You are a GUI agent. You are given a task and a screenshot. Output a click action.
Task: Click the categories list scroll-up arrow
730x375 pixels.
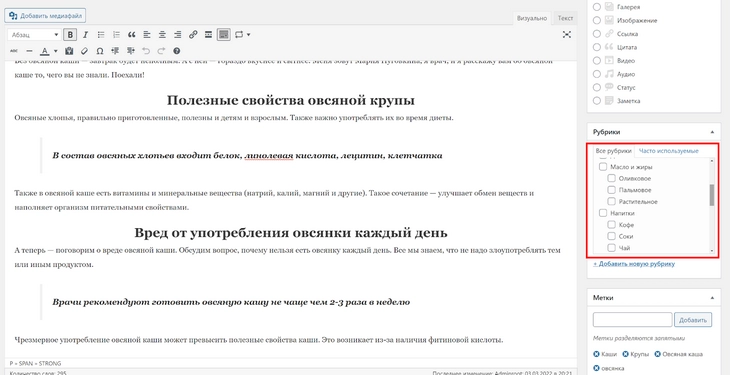tap(711, 161)
